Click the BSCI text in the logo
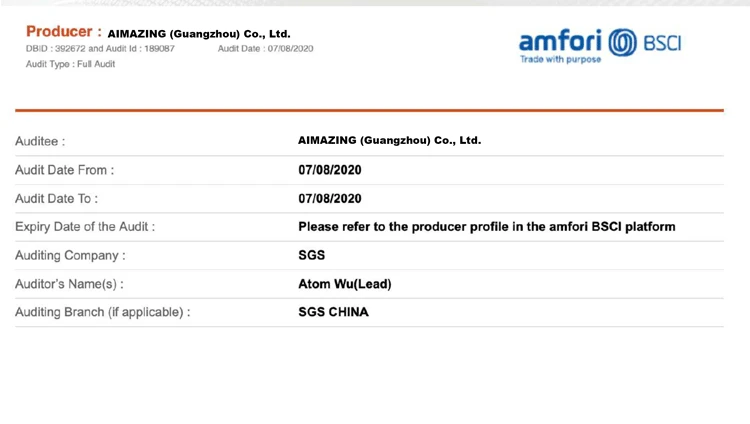This screenshot has width=750, height=424. (x=660, y=45)
